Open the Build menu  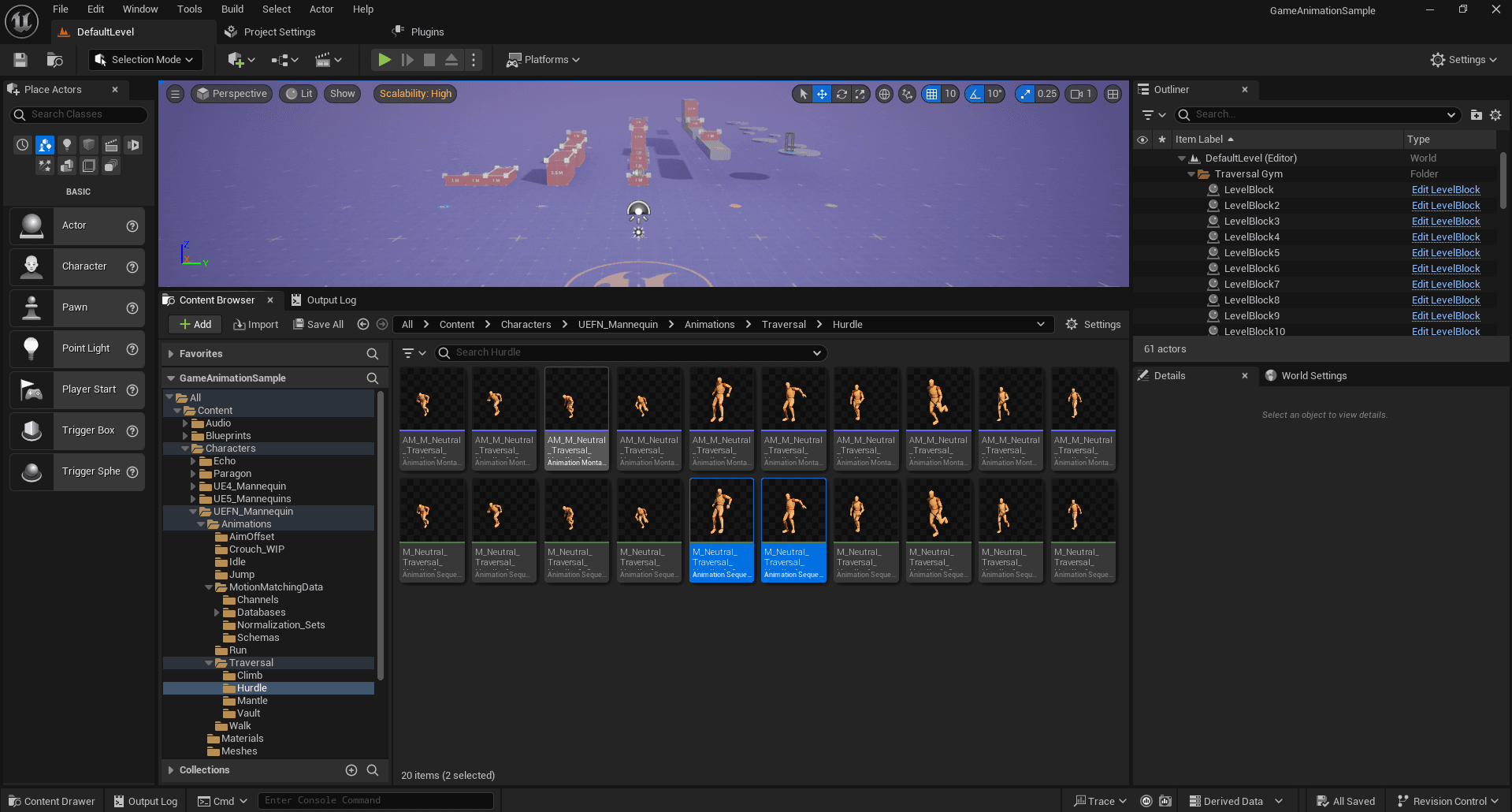232,9
